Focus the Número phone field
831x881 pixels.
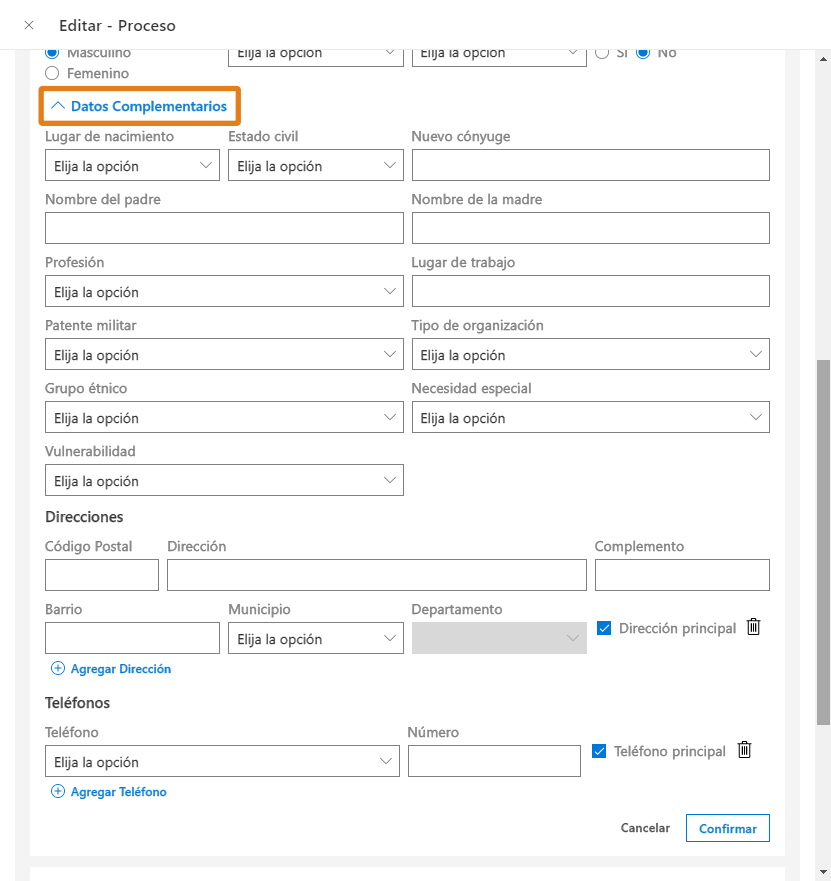click(494, 761)
